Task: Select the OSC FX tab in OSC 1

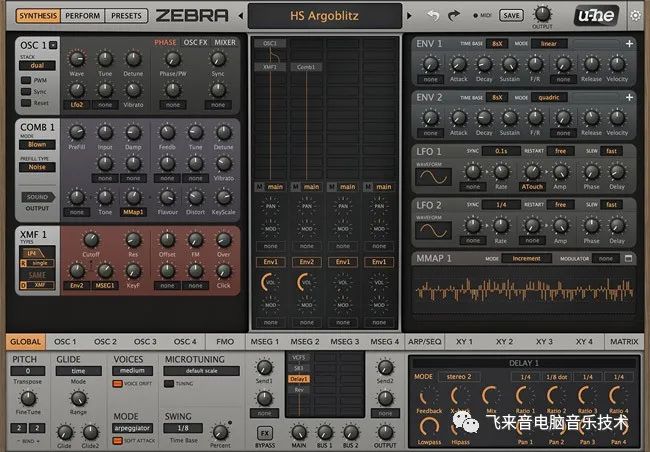Action: [195, 42]
